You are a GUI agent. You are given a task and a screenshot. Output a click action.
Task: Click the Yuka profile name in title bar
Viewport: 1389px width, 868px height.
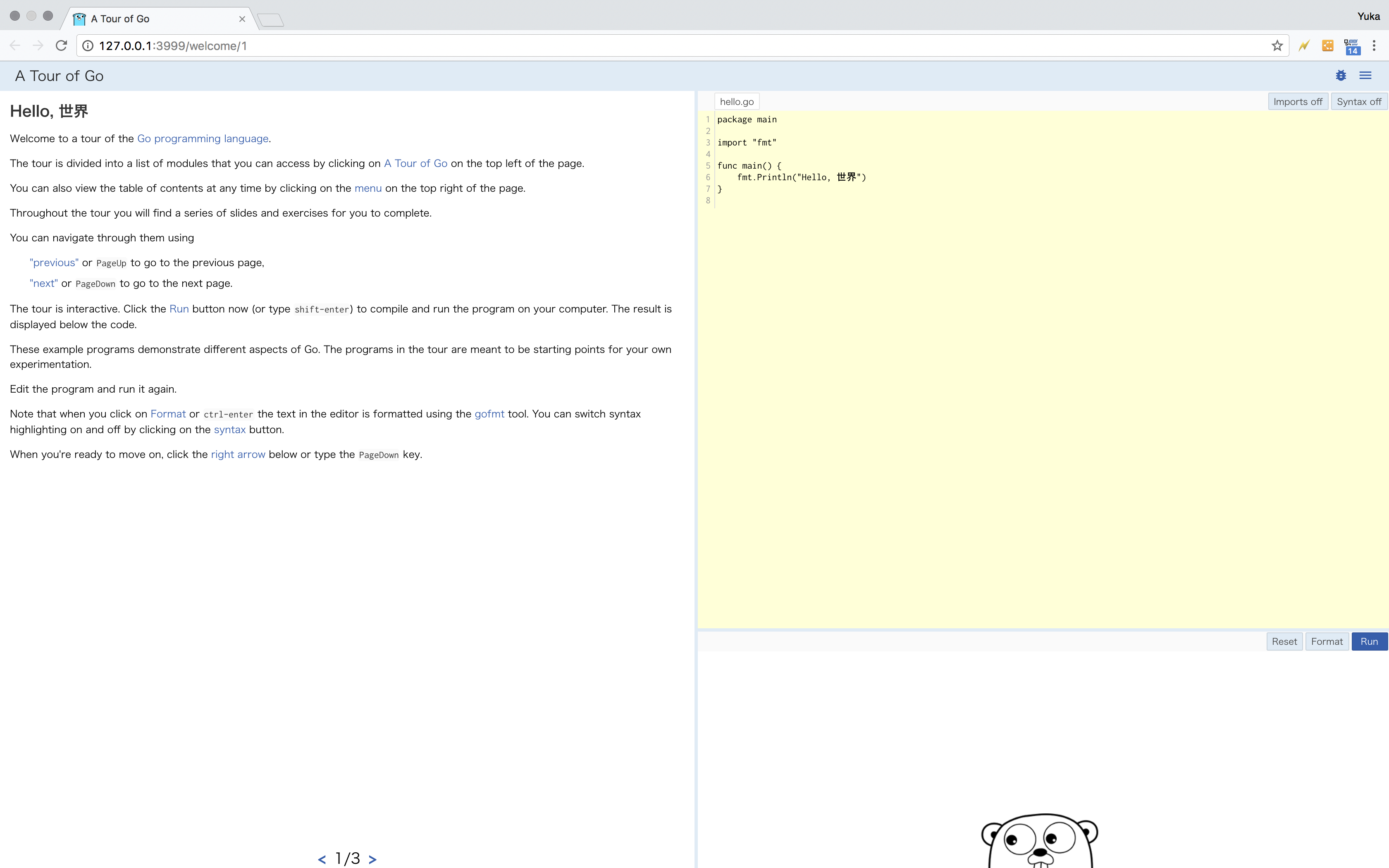[1368, 16]
